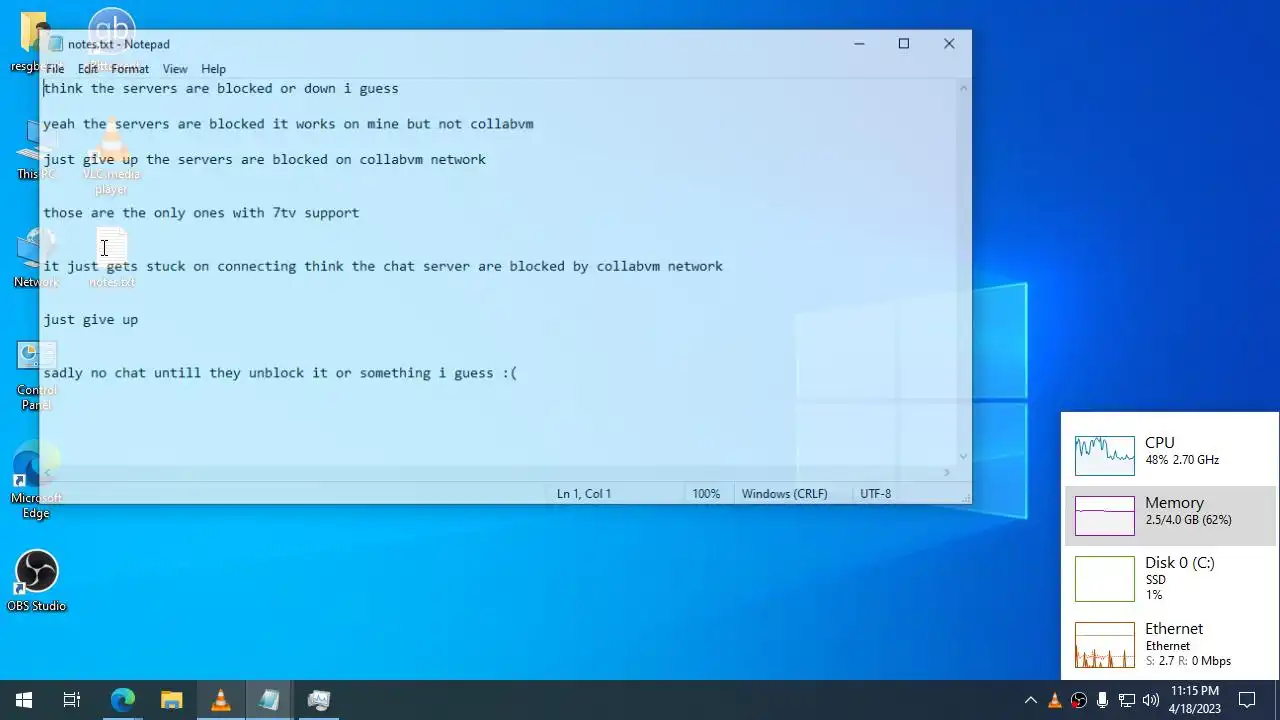Image resolution: width=1280 pixels, height=720 pixels.
Task: Select the Notepad taskbar button
Action: click(x=270, y=700)
